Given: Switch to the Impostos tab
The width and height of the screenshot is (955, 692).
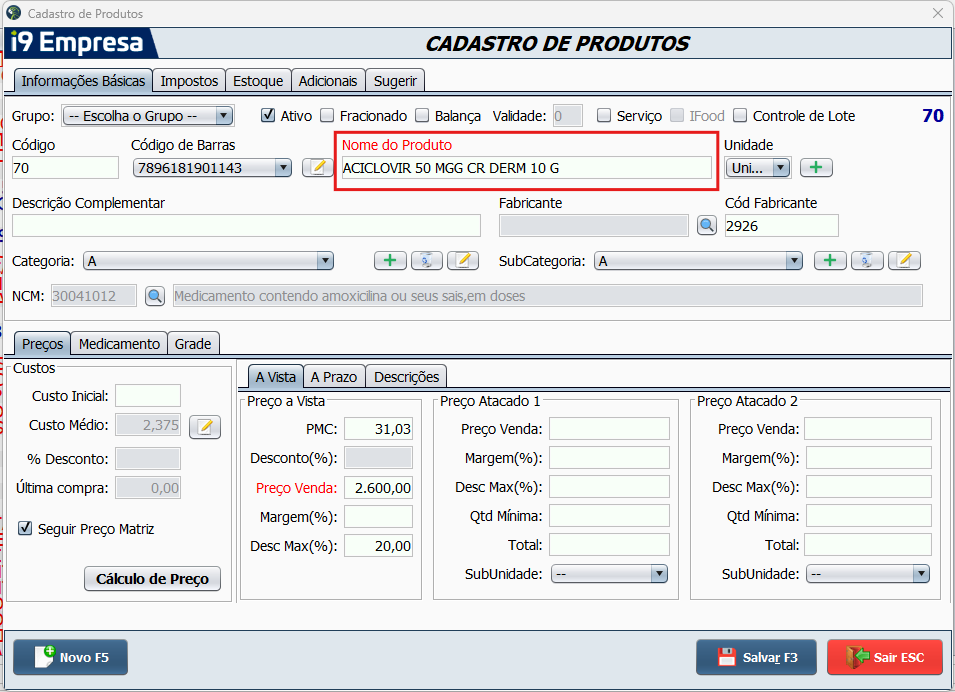Looking at the screenshot, I should point(189,81).
